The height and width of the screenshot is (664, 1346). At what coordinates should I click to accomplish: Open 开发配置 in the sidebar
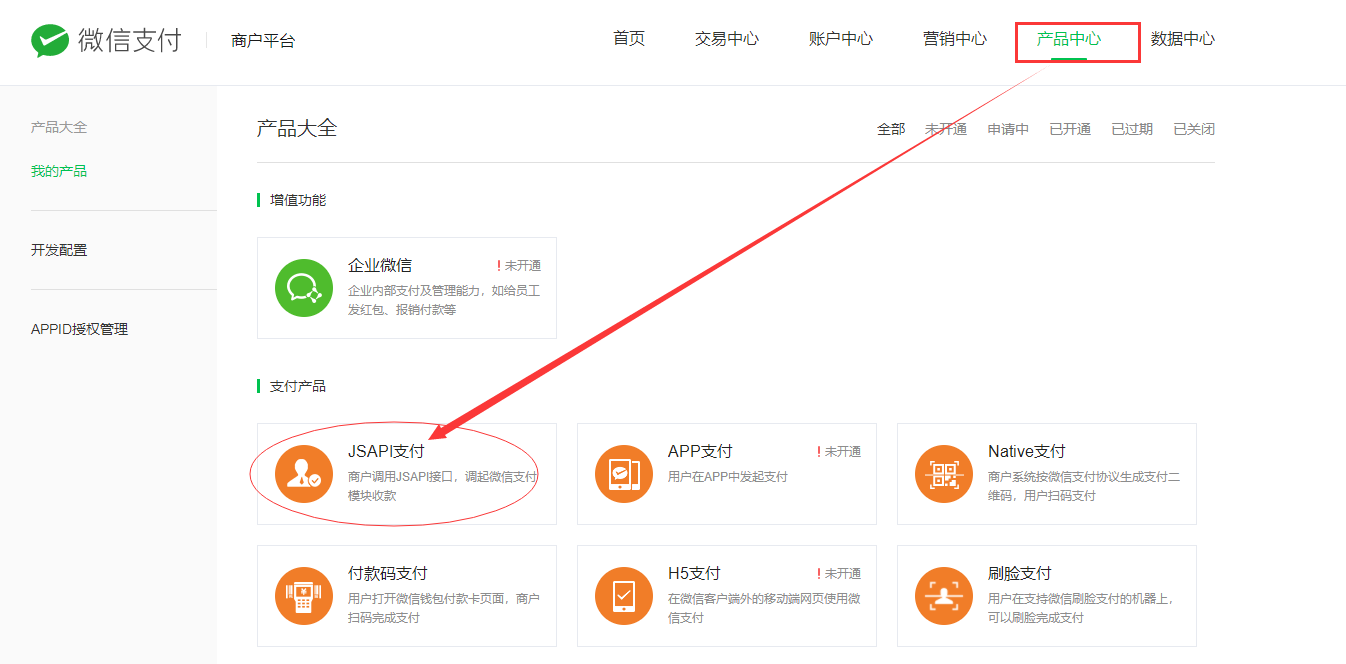pyautogui.click(x=59, y=250)
